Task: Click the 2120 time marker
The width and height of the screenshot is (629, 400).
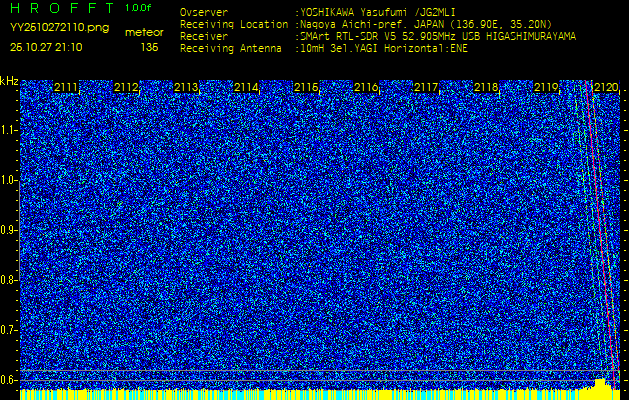Action: click(x=606, y=87)
